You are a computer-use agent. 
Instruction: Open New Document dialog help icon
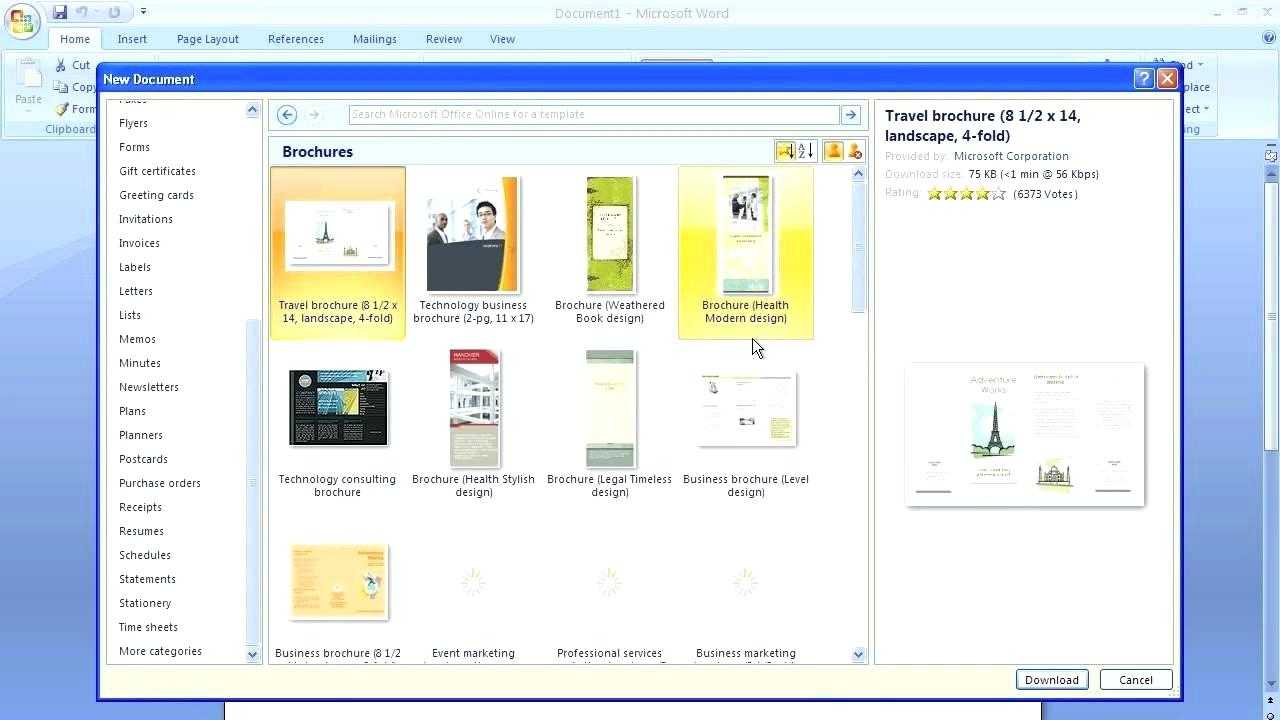point(1144,79)
